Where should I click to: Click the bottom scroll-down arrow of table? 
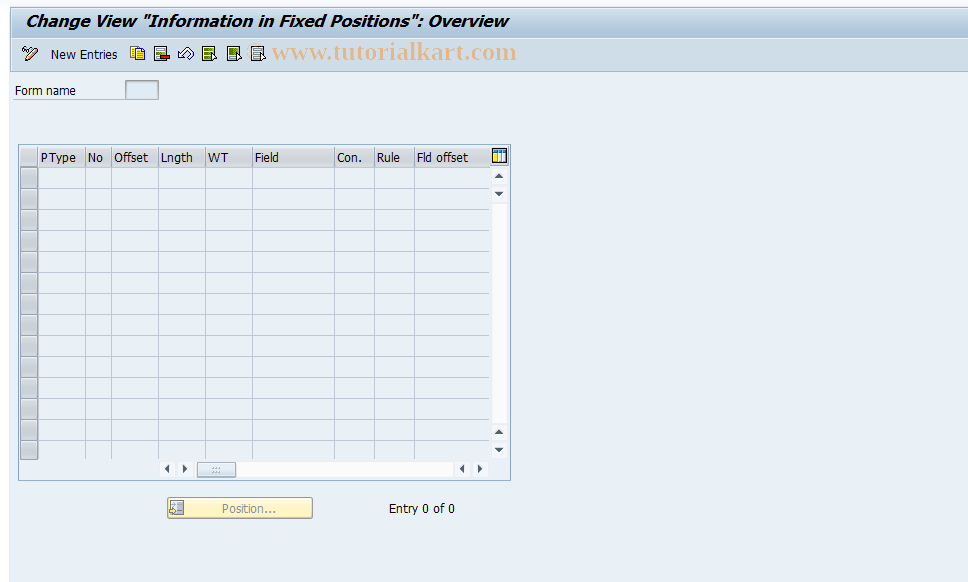click(x=499, y=450)
